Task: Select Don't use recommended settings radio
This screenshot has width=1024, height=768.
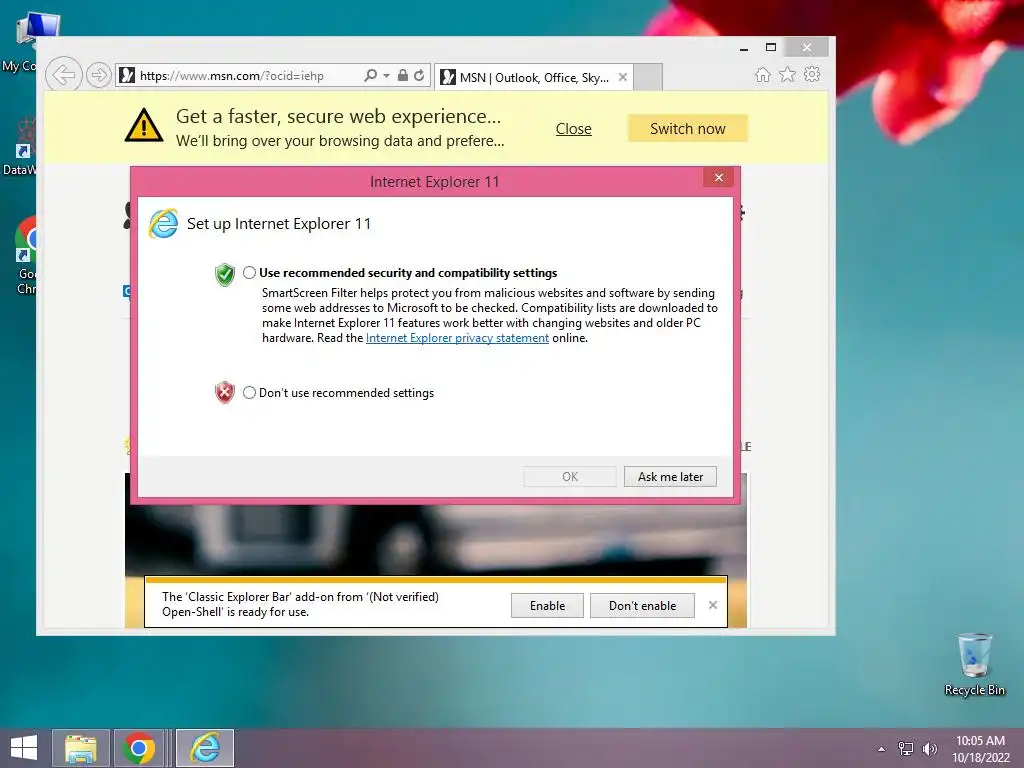Action: click(249, 392)
